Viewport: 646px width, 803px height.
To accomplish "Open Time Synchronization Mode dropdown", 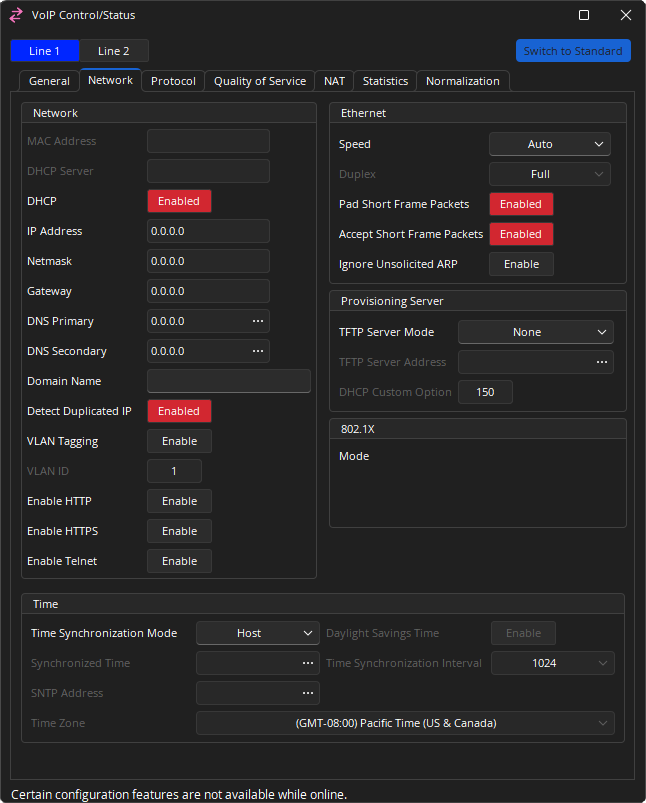I will (257, 633).
